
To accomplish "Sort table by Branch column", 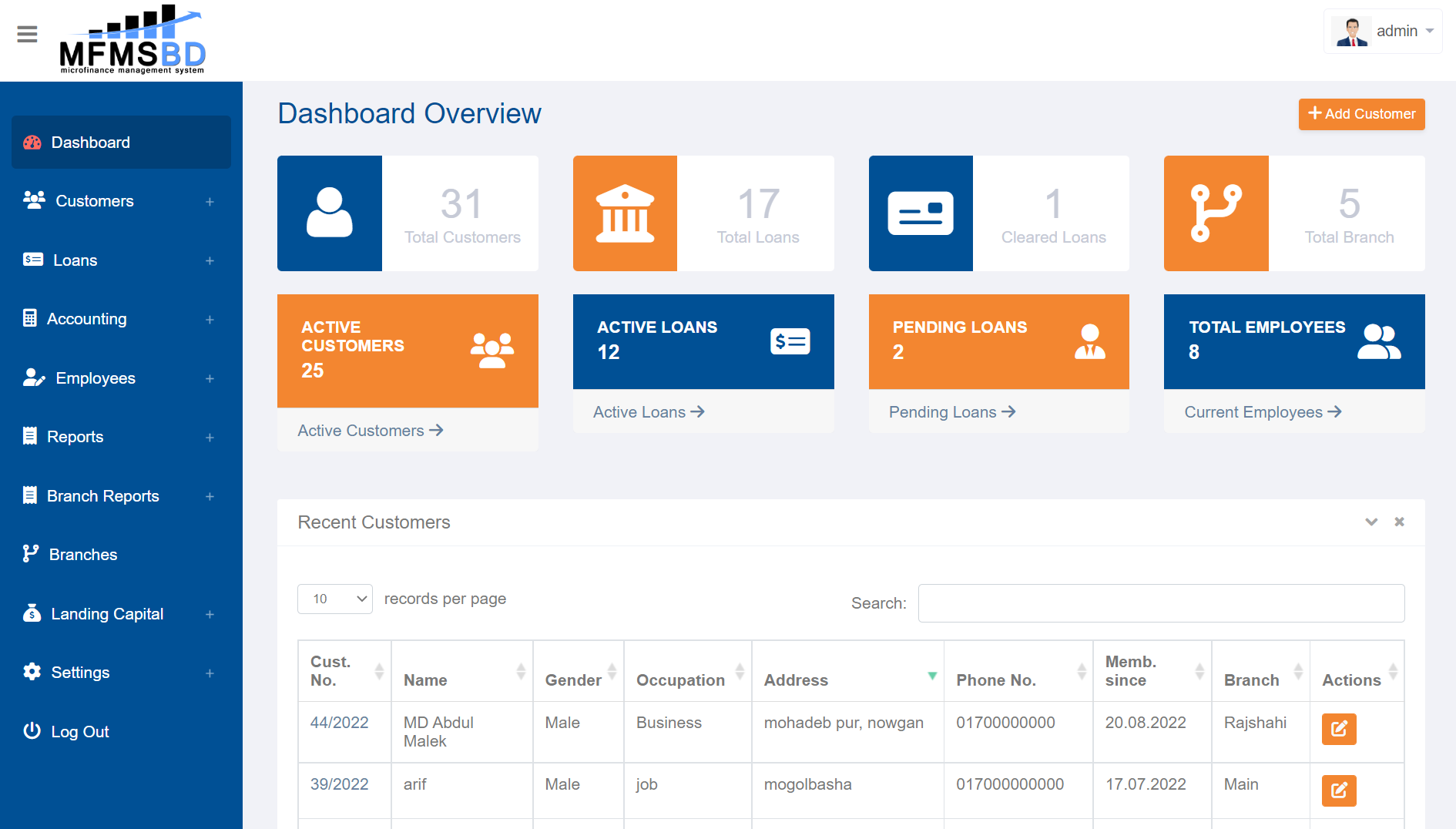I will 1261,671.
